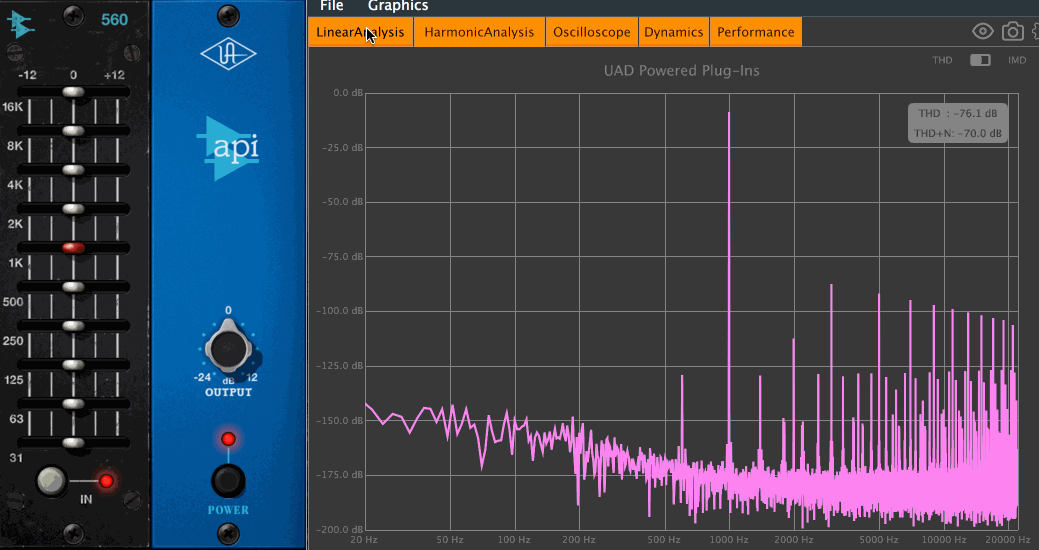Screen dimensions: 1039x550
Task: Click the top screw on 560 panel
Action: [x=74, y=14]
